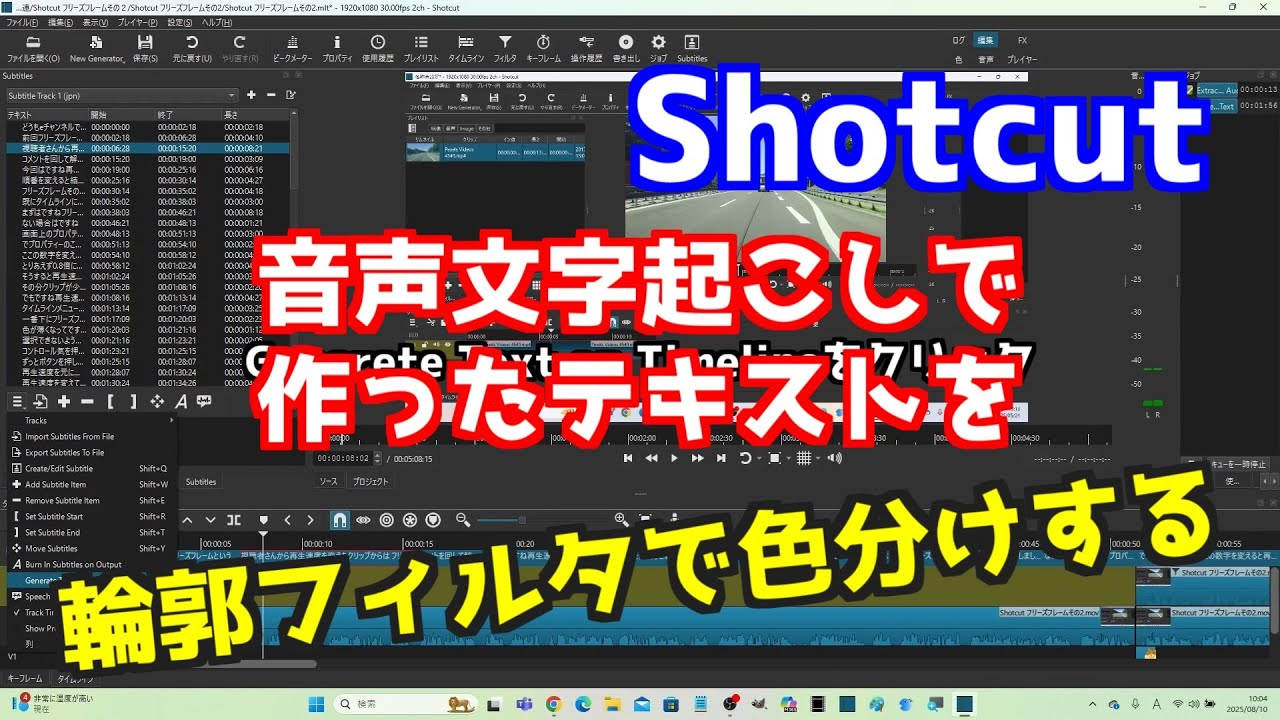The width and height of the screenshot is (1280, 720).
Task: Open the Playlist (プレイリスト) panel
Action: pyautogui.click(x=421, y=48)
